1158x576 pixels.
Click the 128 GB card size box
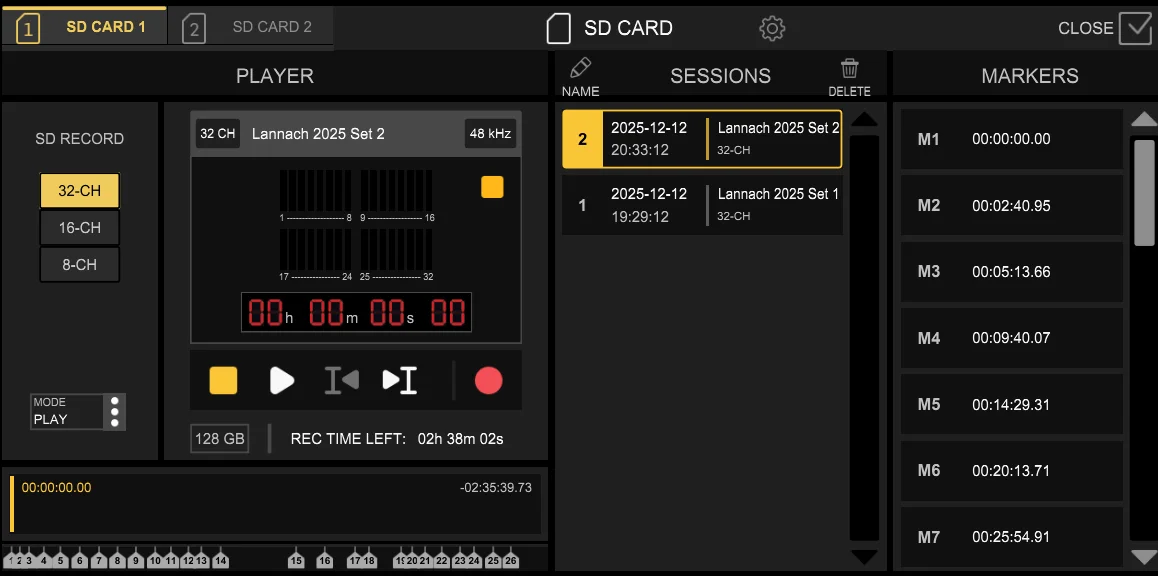click(219, 438)
